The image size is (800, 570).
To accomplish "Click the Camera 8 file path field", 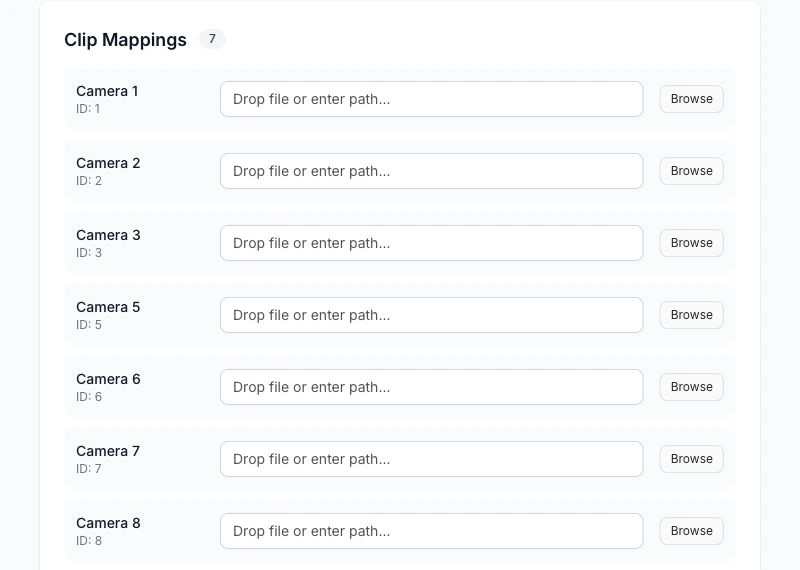I will pos(431,531).
